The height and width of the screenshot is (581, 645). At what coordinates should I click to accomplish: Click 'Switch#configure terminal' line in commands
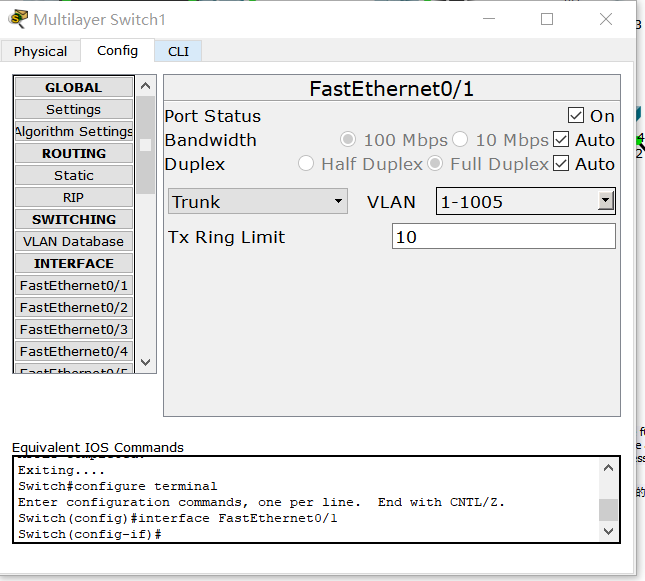click(x=118, y=486)
